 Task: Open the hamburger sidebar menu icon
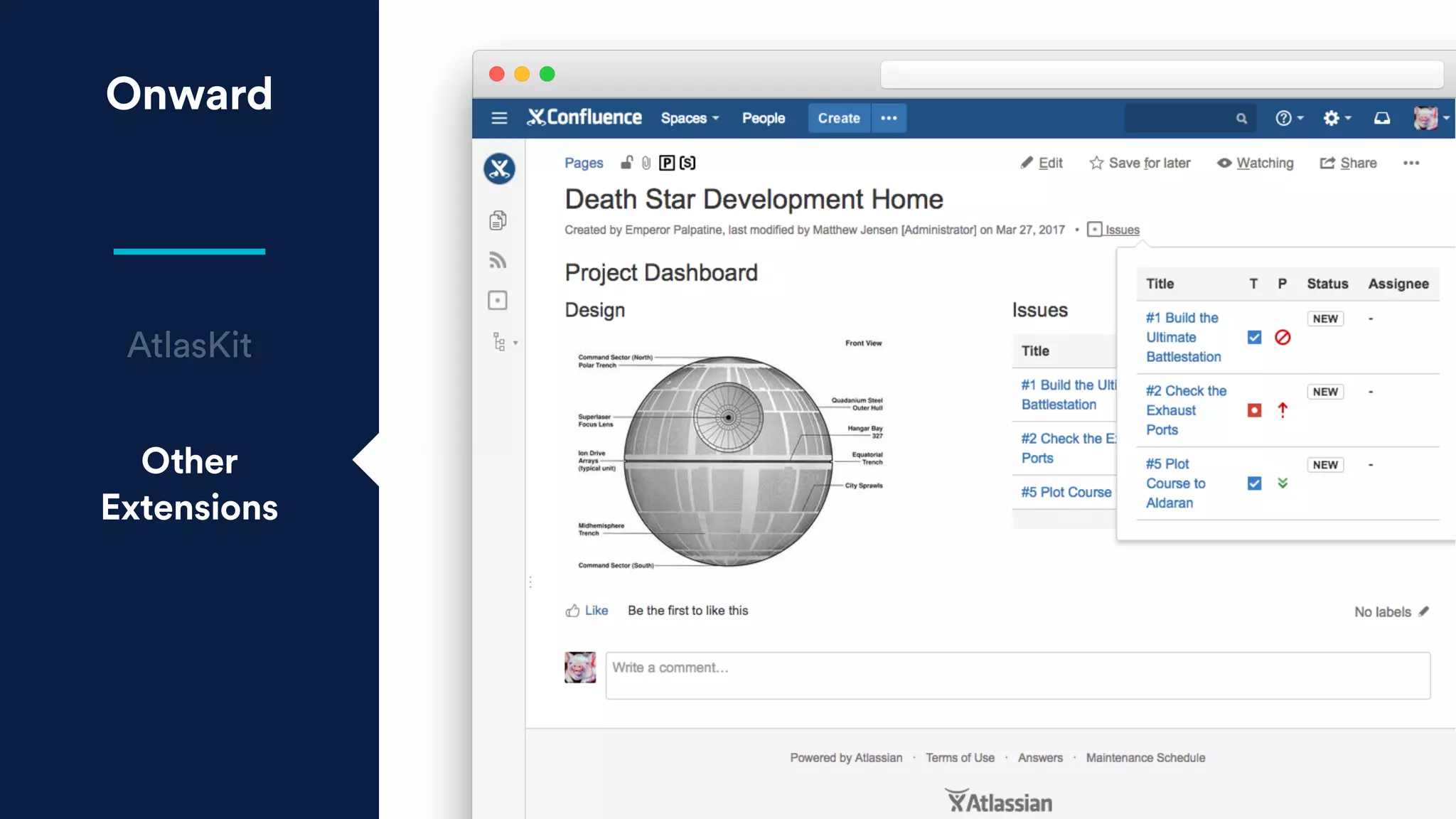tap(499, 118)
